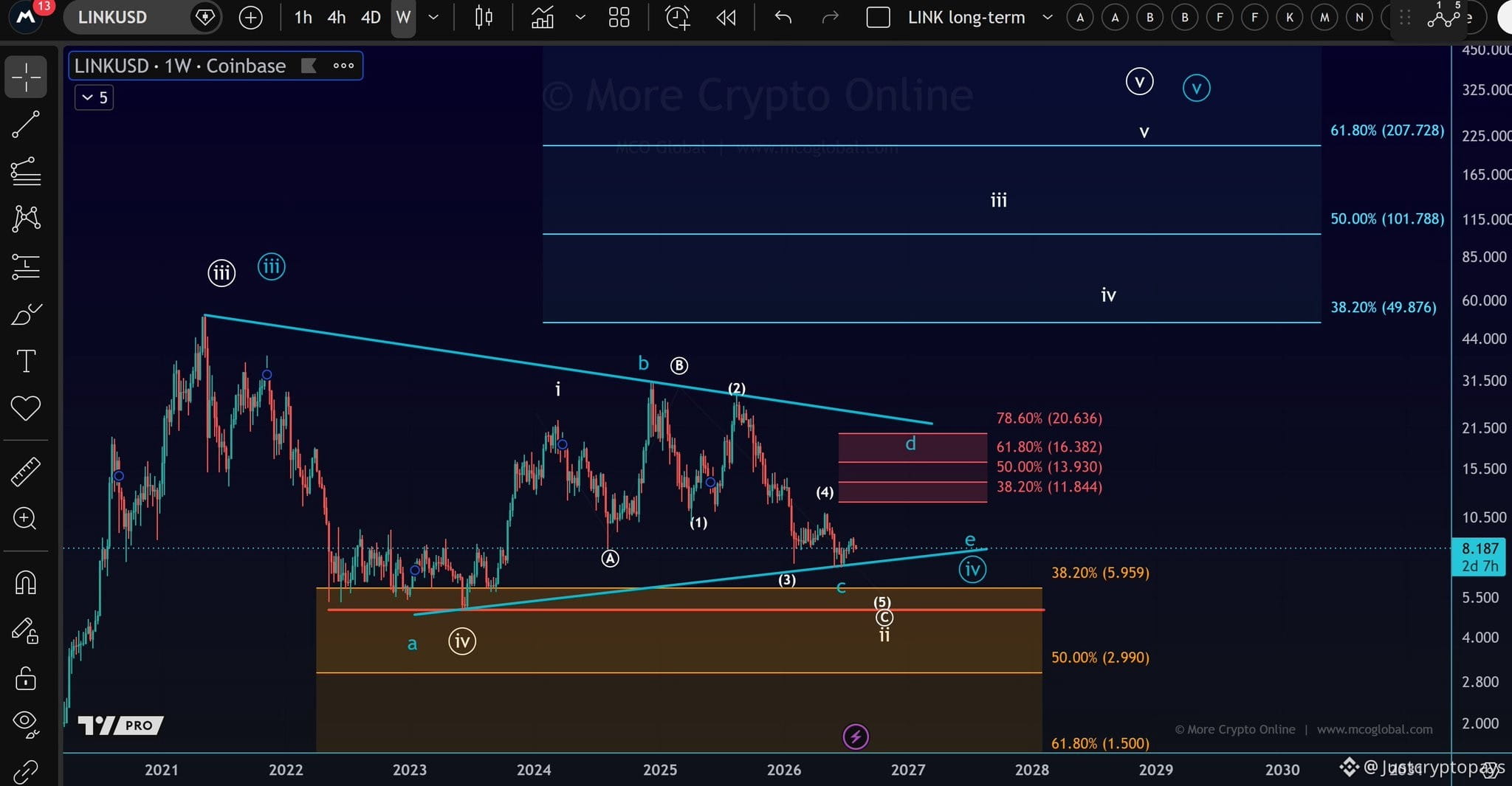Switch to the 4h timeframe
The width and height of the screenshot is (1512, 786).
point(337,18)
